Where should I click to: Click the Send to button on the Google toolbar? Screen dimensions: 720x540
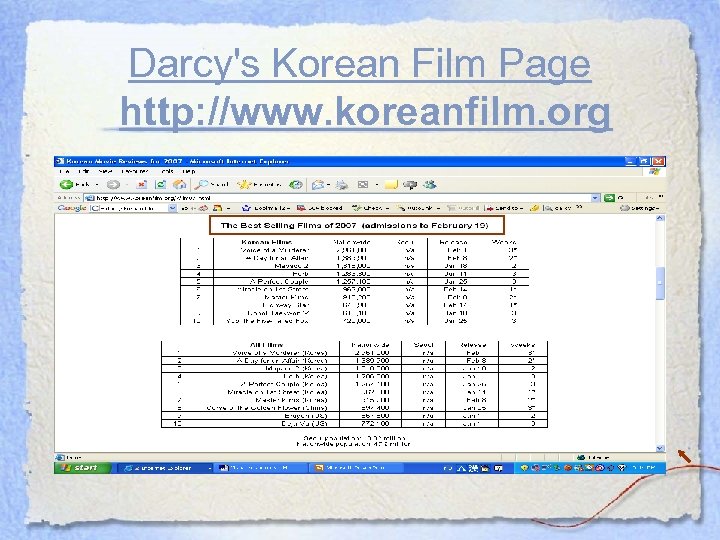[505, 208]
